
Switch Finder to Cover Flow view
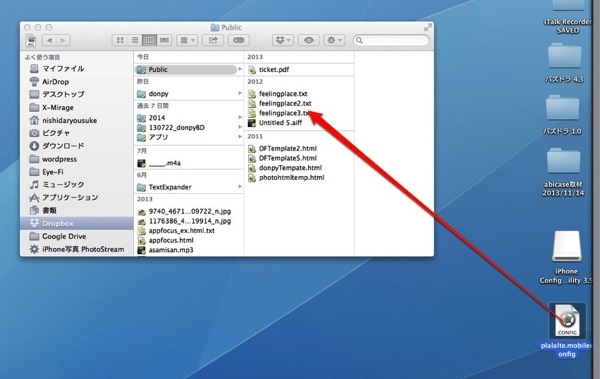coord(165,40)
